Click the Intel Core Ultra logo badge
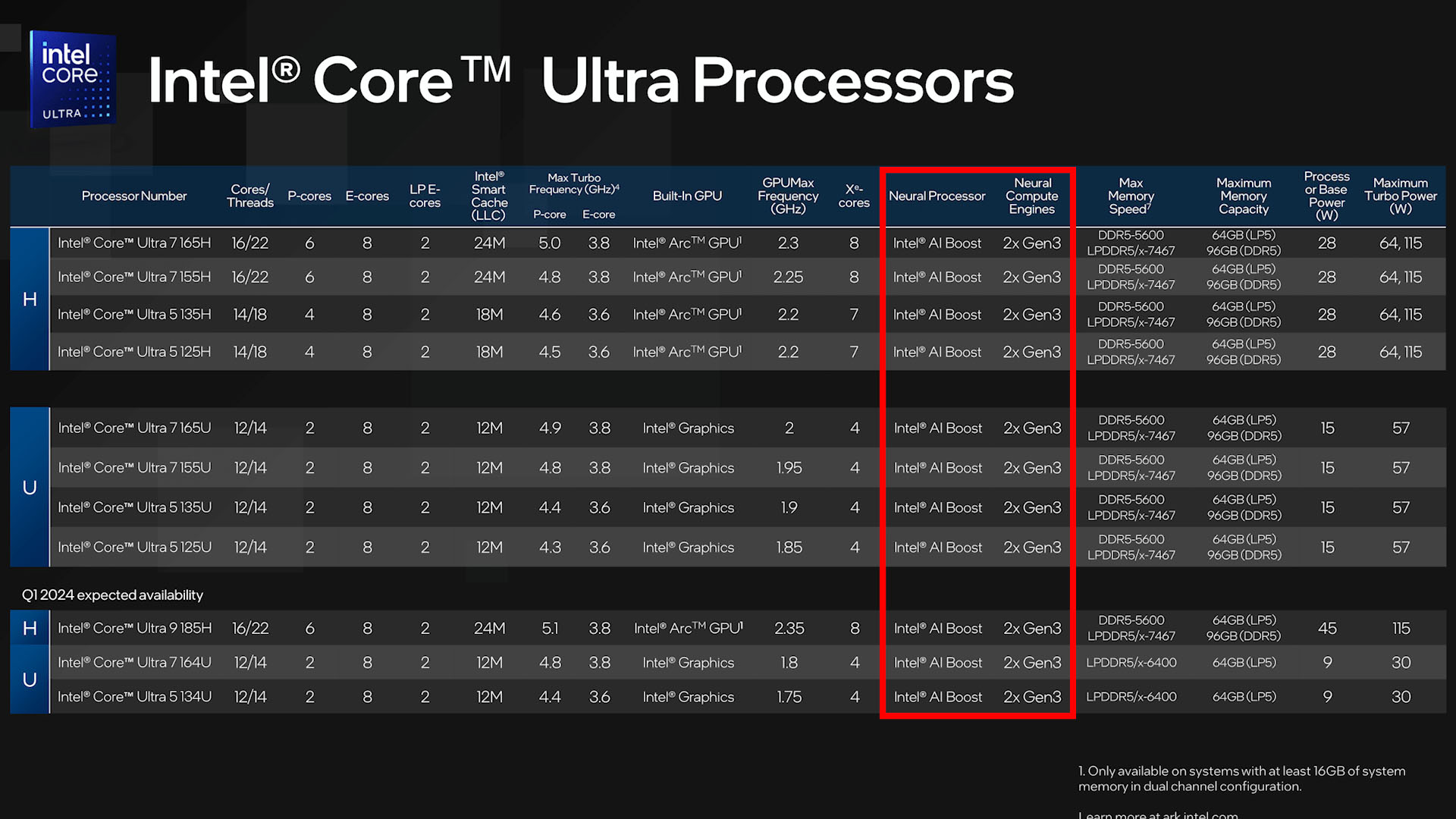 click(73, 79)
